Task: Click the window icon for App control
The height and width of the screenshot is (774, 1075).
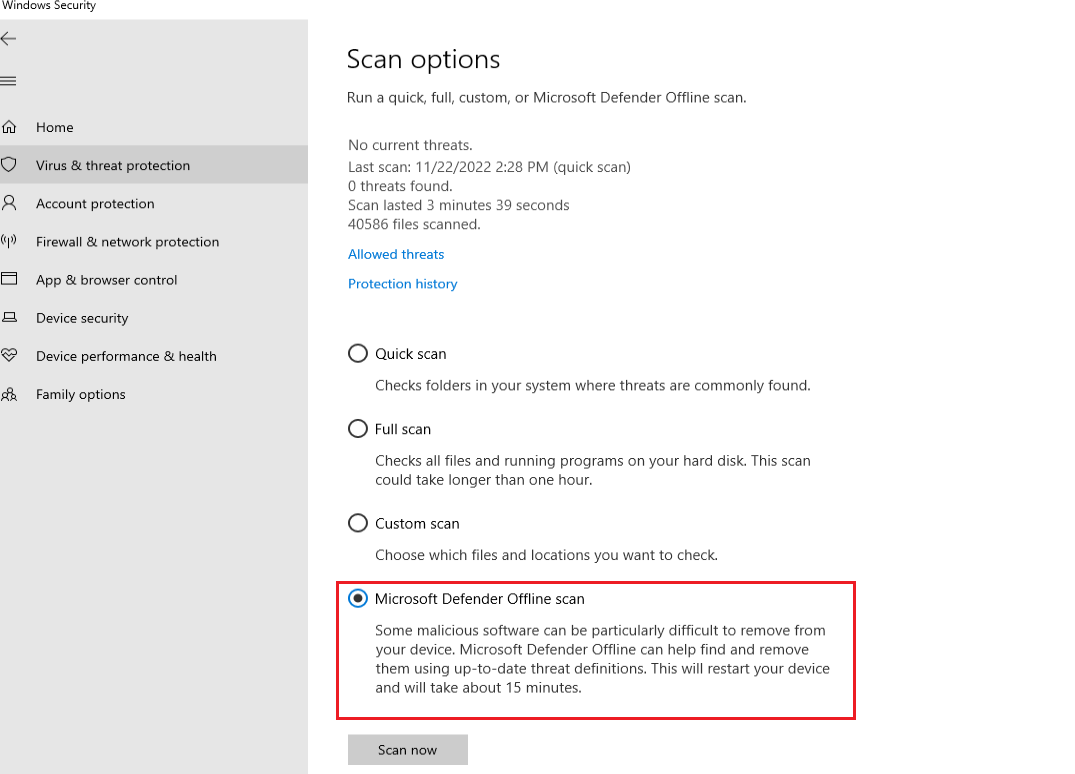Action: (9, 278)
